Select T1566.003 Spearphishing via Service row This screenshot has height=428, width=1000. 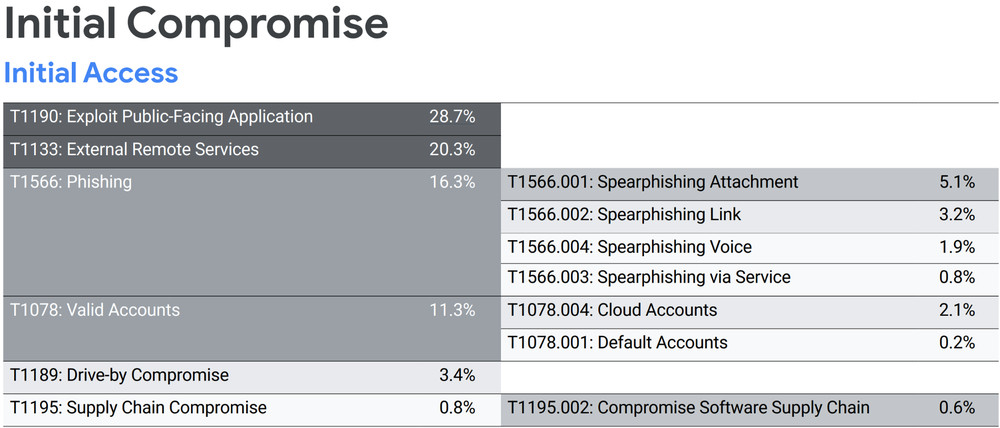point(649,277)
